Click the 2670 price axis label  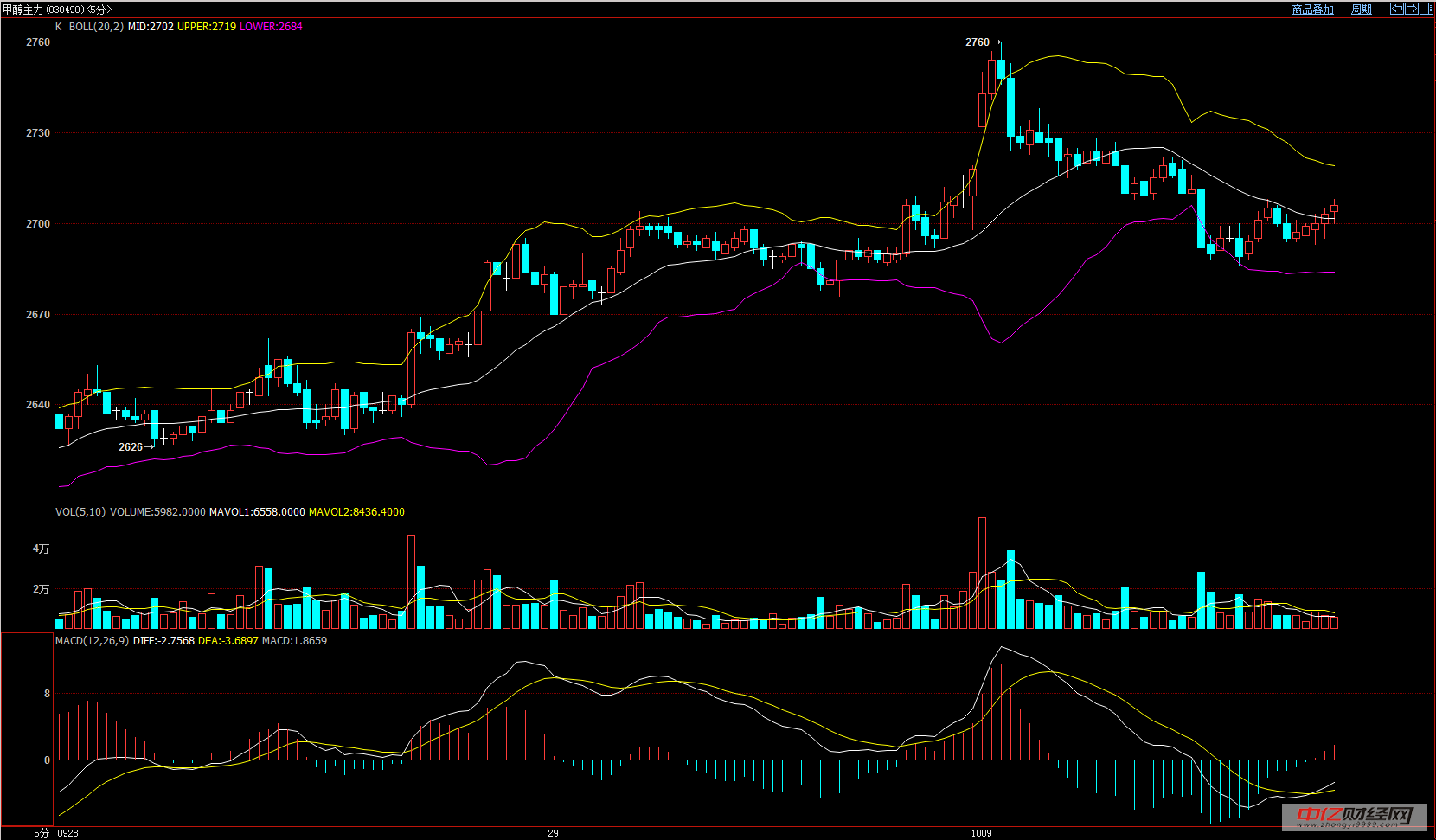tap(38, 315)
